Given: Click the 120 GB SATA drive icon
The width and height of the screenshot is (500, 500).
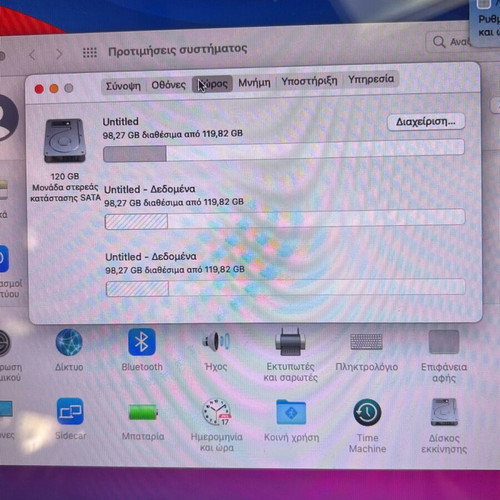Looking at the screenshot, I should click(x=64, y=141).
